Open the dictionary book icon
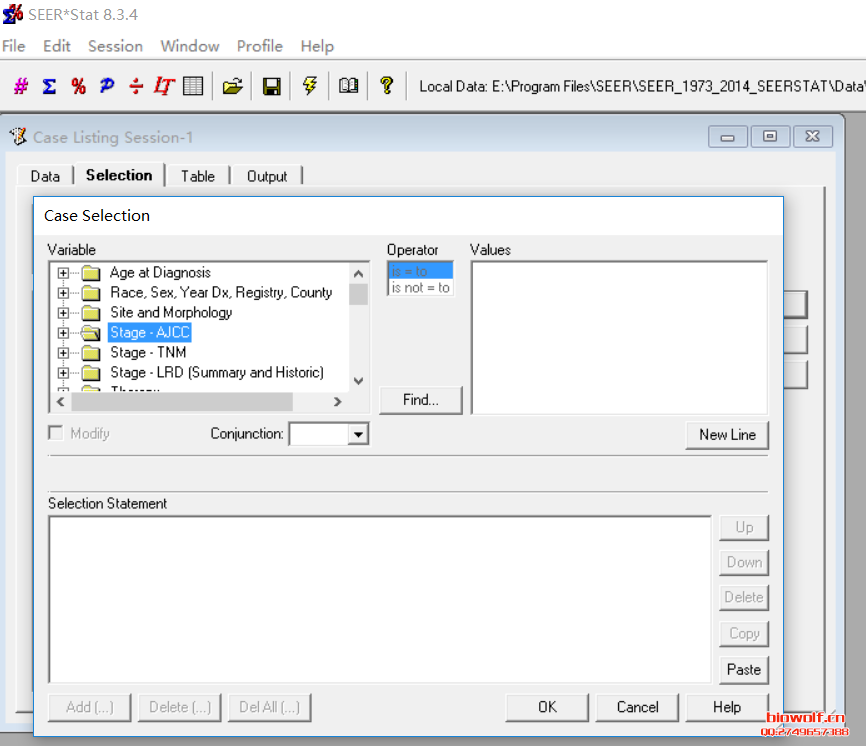 pos(348,86)
